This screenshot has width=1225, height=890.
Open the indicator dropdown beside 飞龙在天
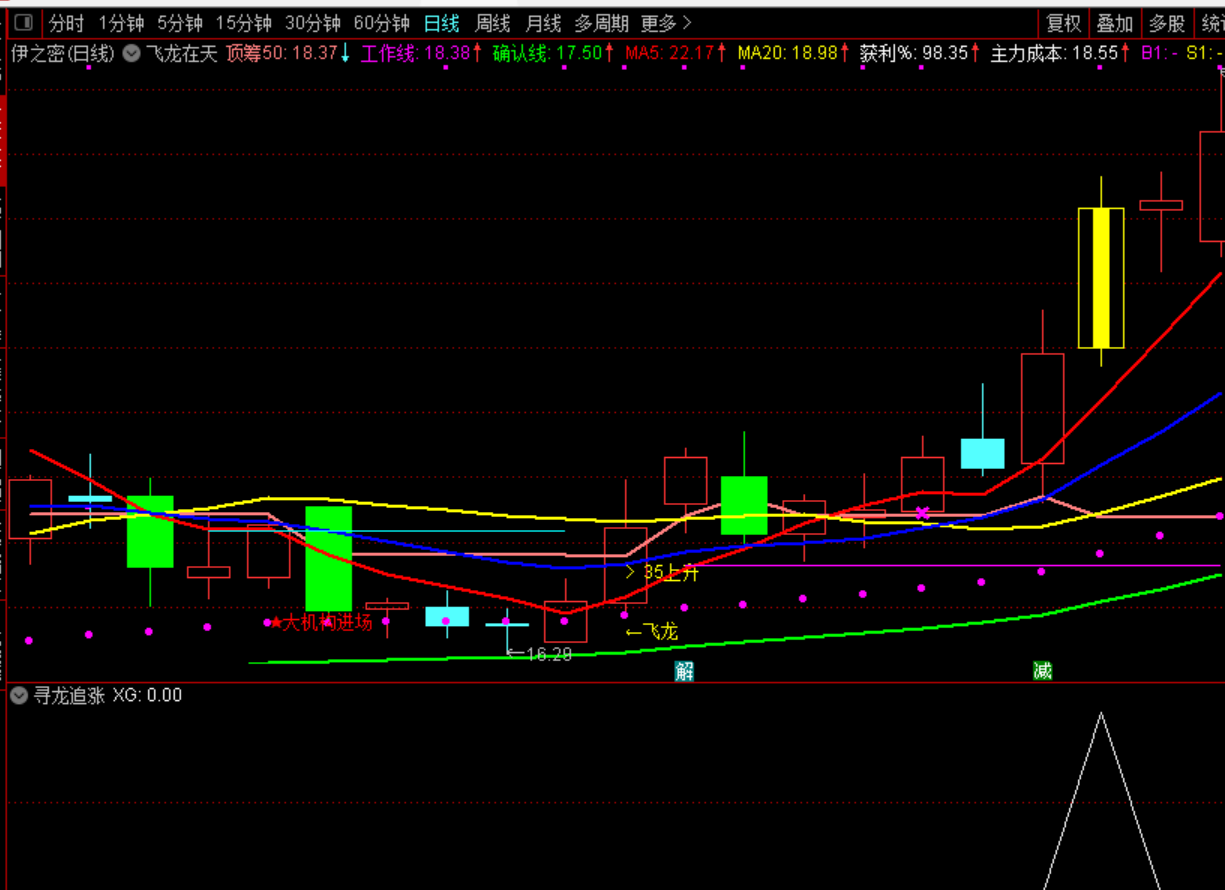pos(131,54)
